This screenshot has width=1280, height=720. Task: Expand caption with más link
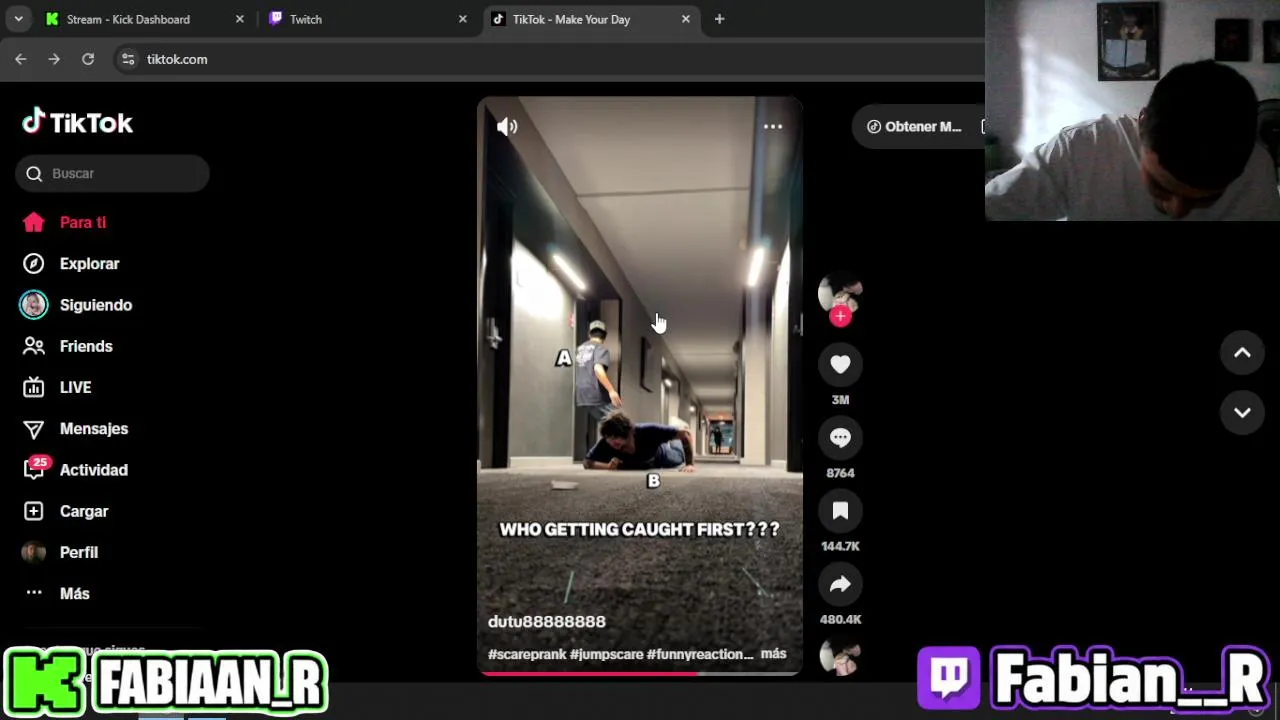pyautogui.click(x=773, y=653)
